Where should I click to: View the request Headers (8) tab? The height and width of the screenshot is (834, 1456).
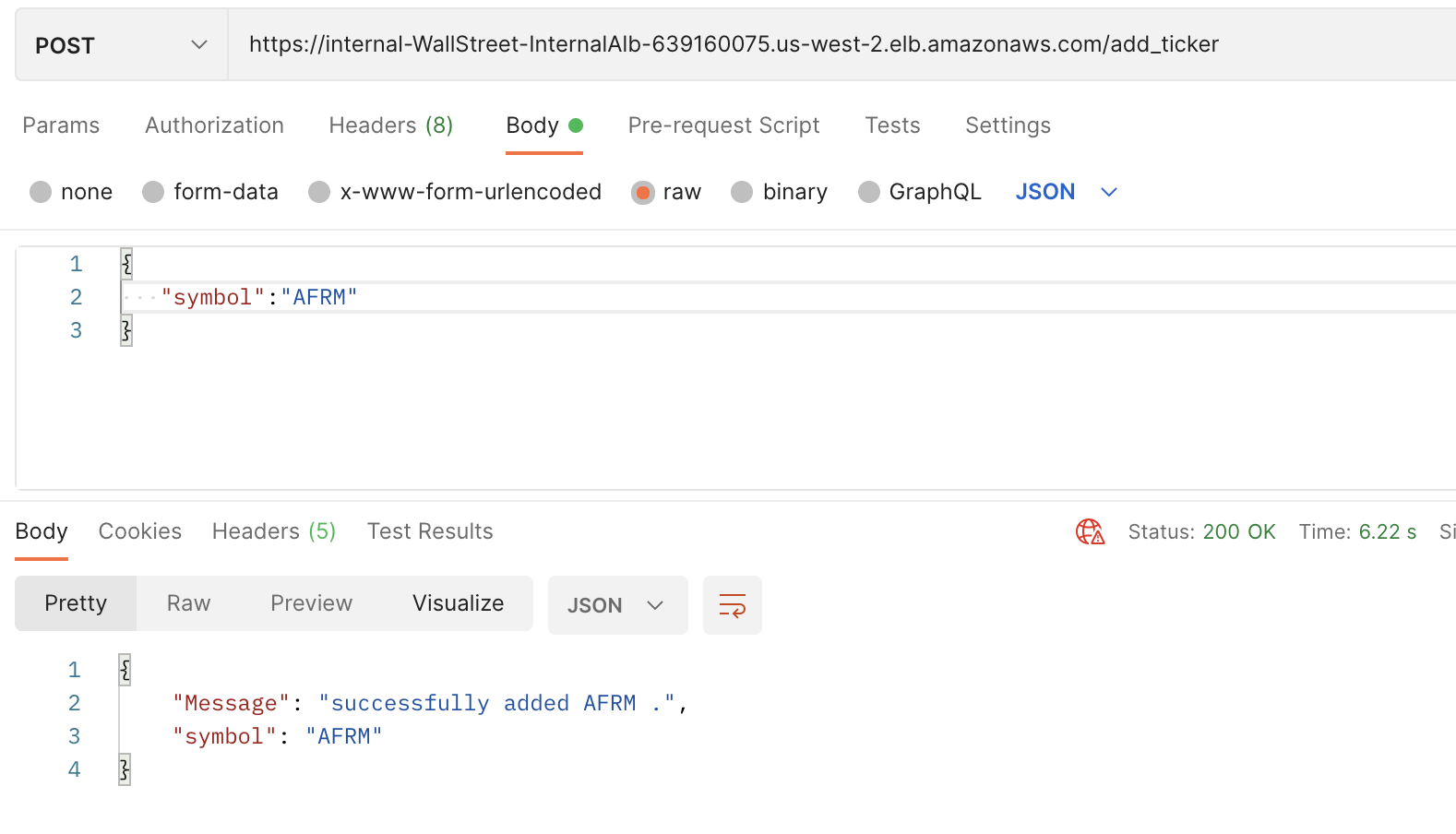pyautogui.click(x=390, y=125)
